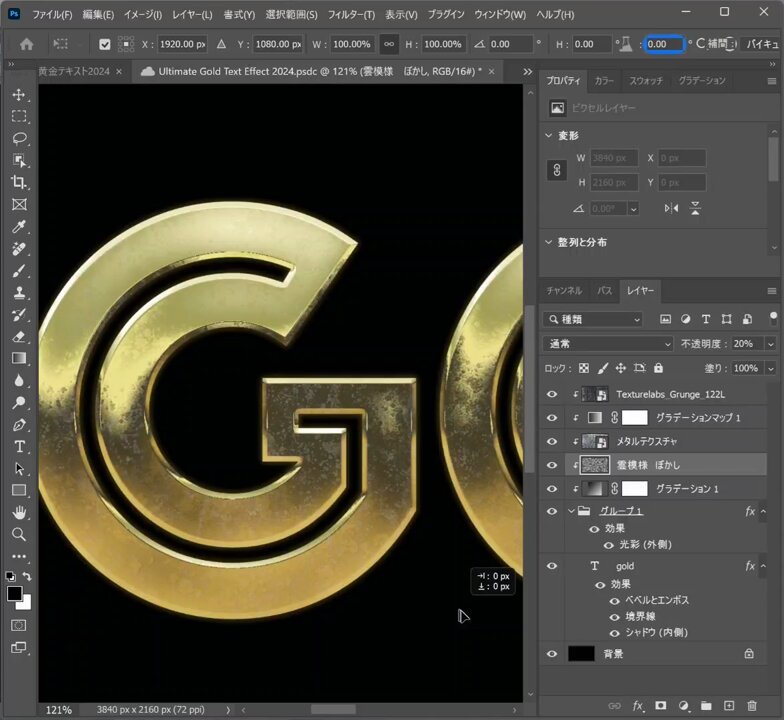Viewport: 784px width, 720px height.
Task: Click the add layer mask icon
Action: click(x=660, y=706)
